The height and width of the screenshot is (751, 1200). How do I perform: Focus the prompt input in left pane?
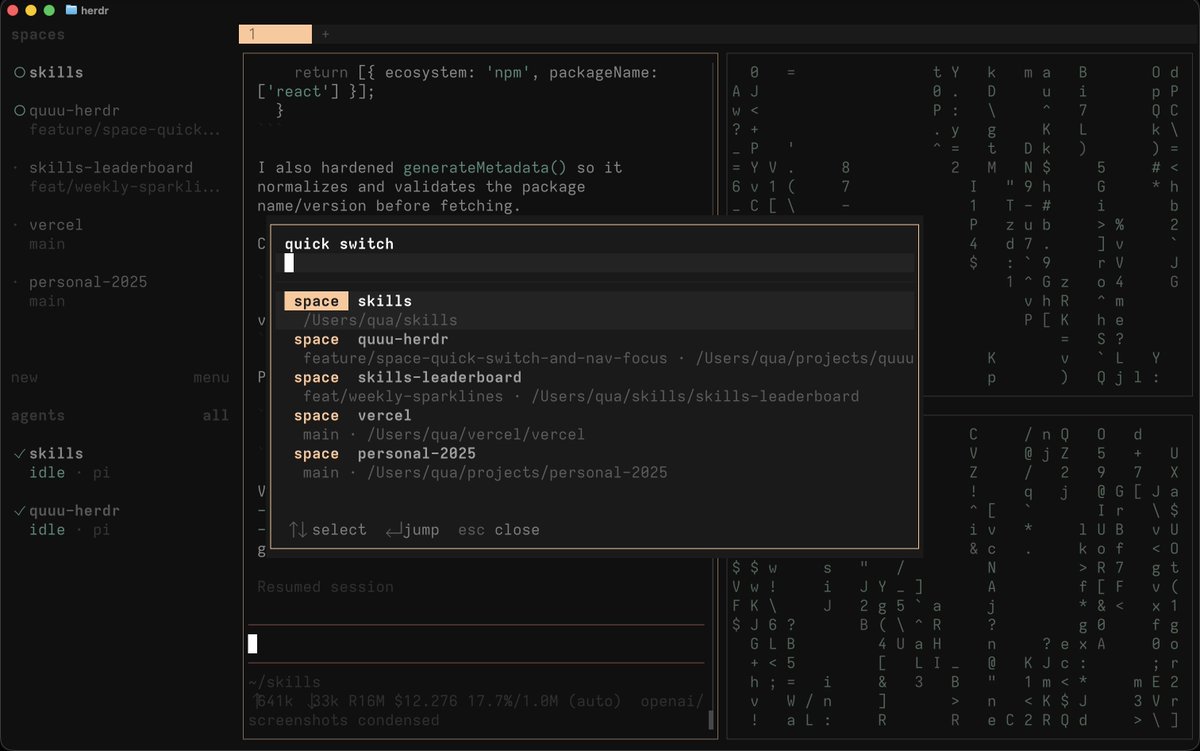pyautogui.click(x=476, y=644)
